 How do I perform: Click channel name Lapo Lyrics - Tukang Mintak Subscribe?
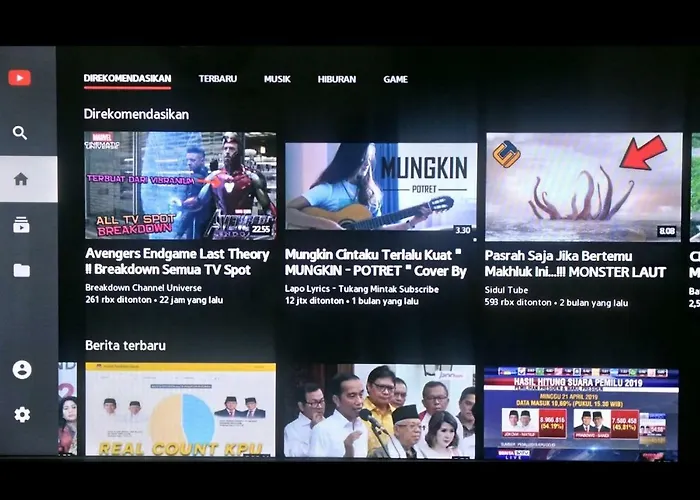click(362, 289)
